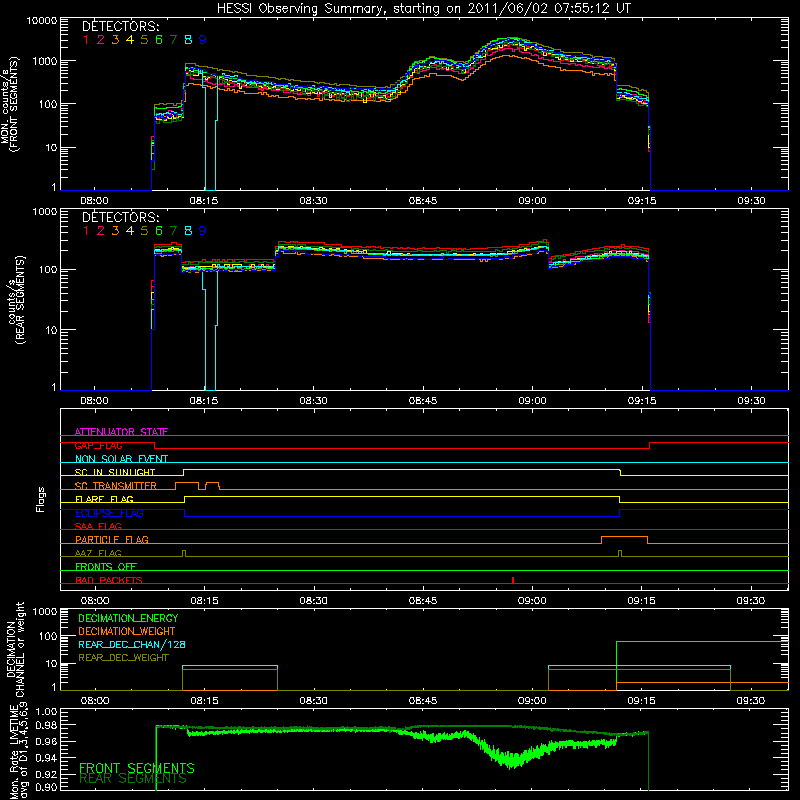Click the DECIMATION CHANNEL or weight axis label
The image size is (800, 800).
coord(15,649)
